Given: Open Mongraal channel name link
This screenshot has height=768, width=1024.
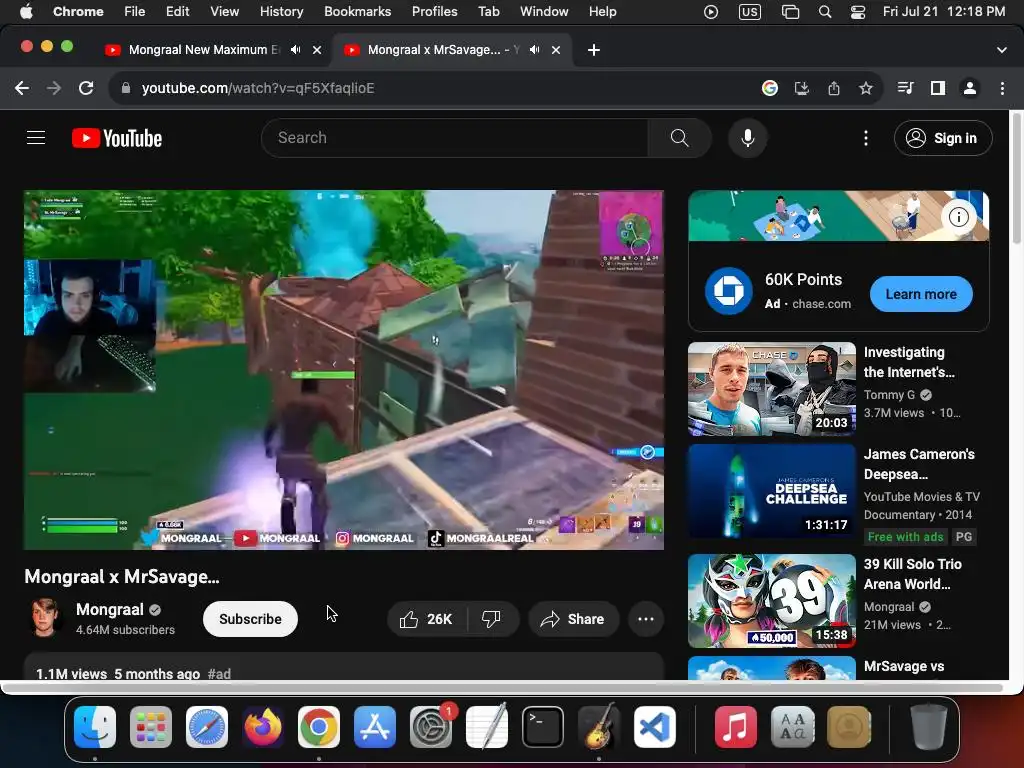Looking at the screenshot, I should point(110,609).
